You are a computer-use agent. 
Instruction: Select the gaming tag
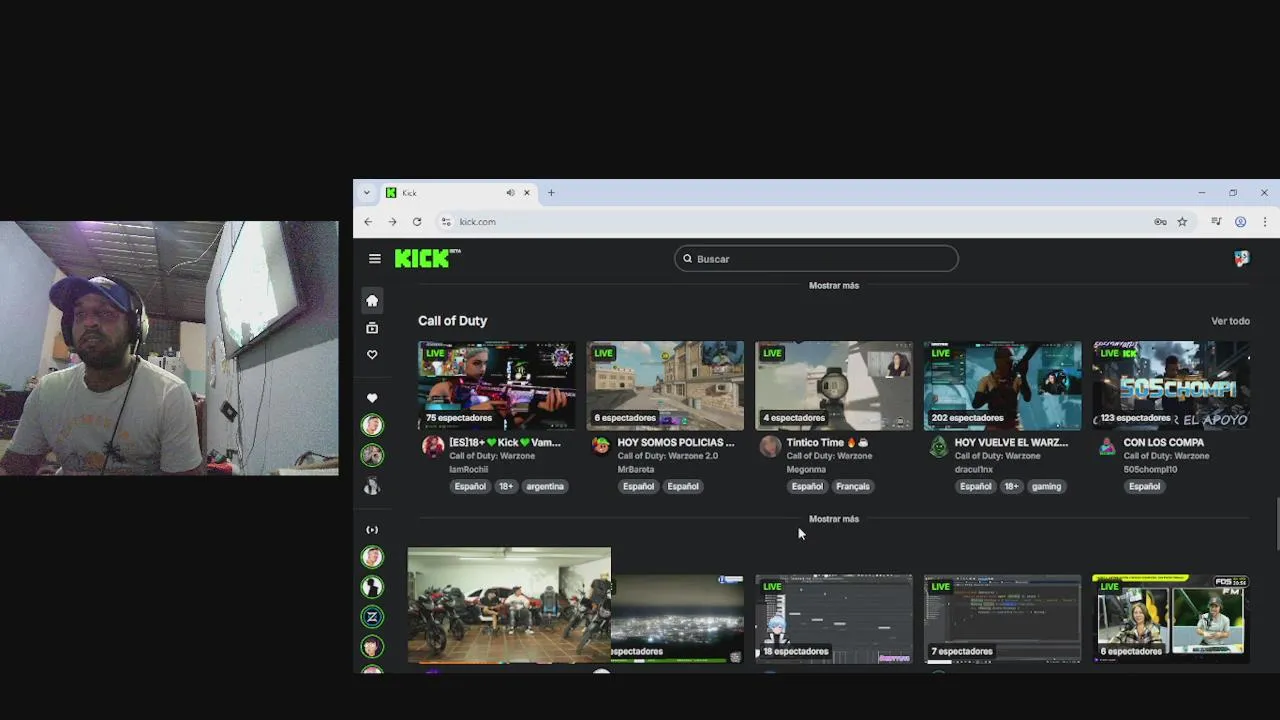click(1046, 487)
